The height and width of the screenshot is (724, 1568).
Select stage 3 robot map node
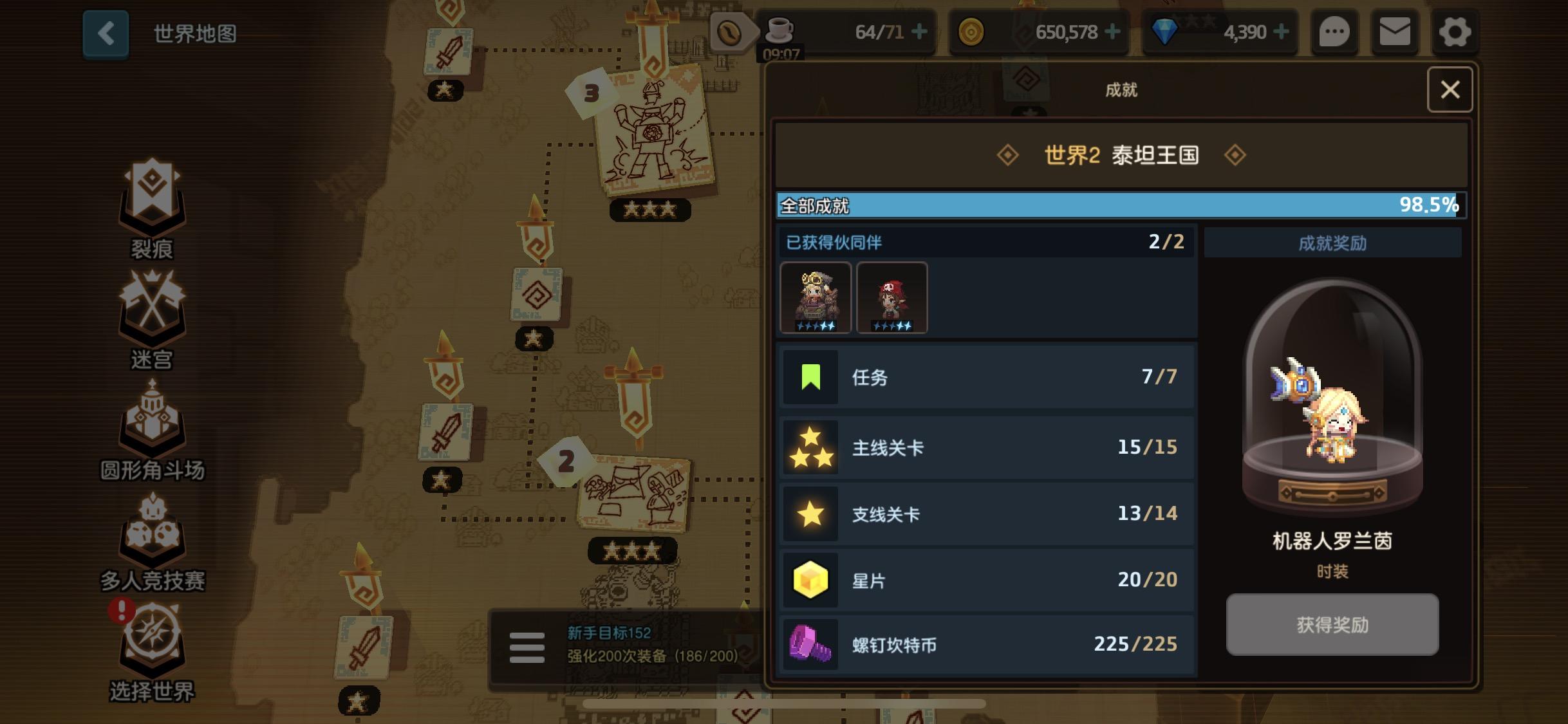coord(651,132)
